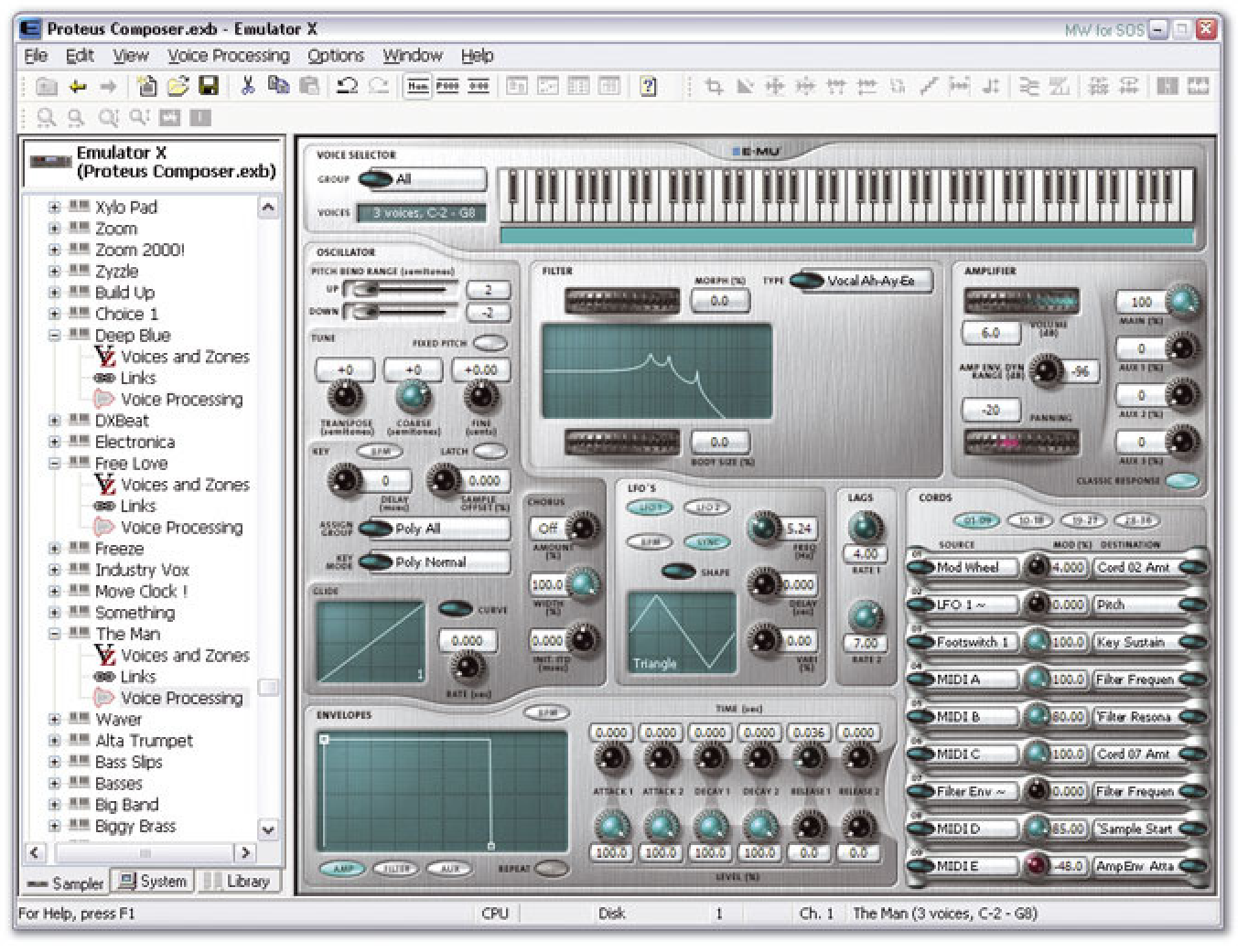Open the Group 'All' dropdown
1259x952 pixels.
(422, 179)
